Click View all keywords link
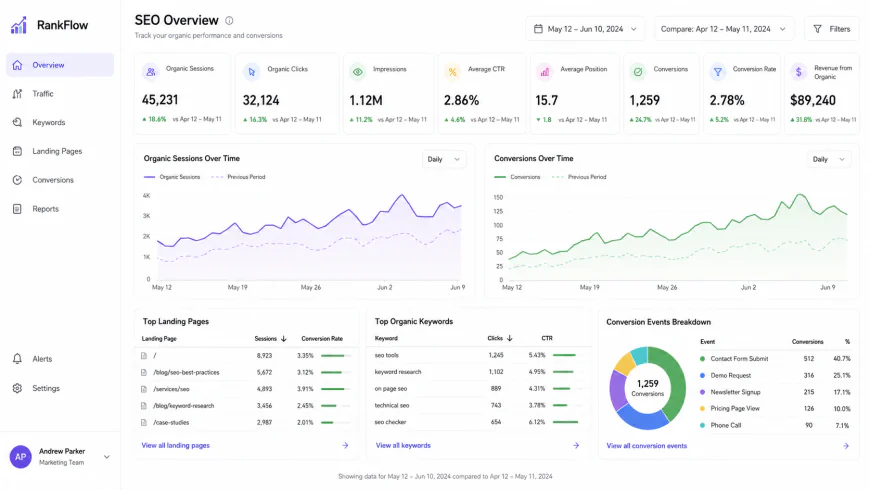The image size is (870, 490). coord(403,446)
